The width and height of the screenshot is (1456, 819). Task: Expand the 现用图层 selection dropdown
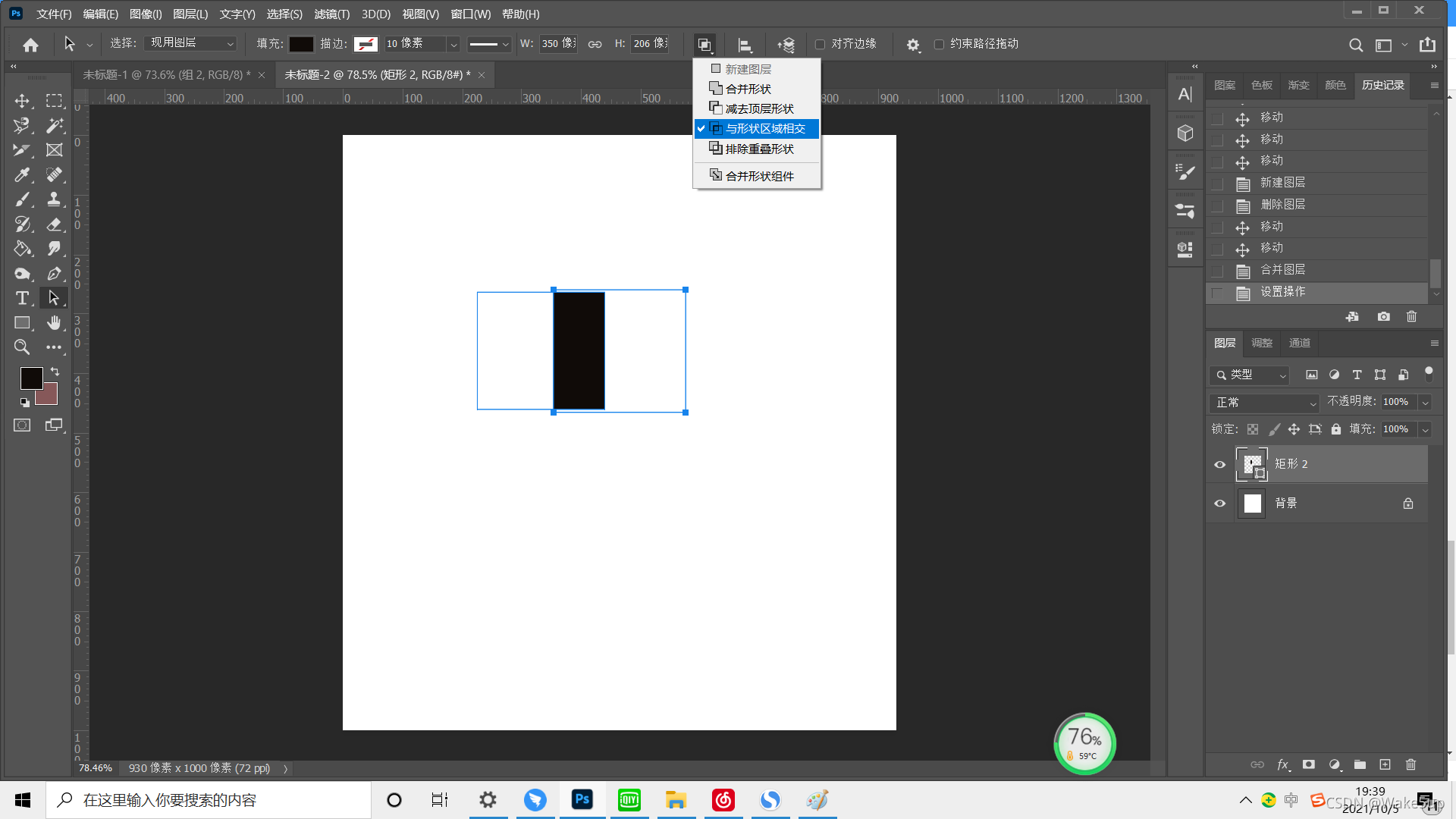190,43
